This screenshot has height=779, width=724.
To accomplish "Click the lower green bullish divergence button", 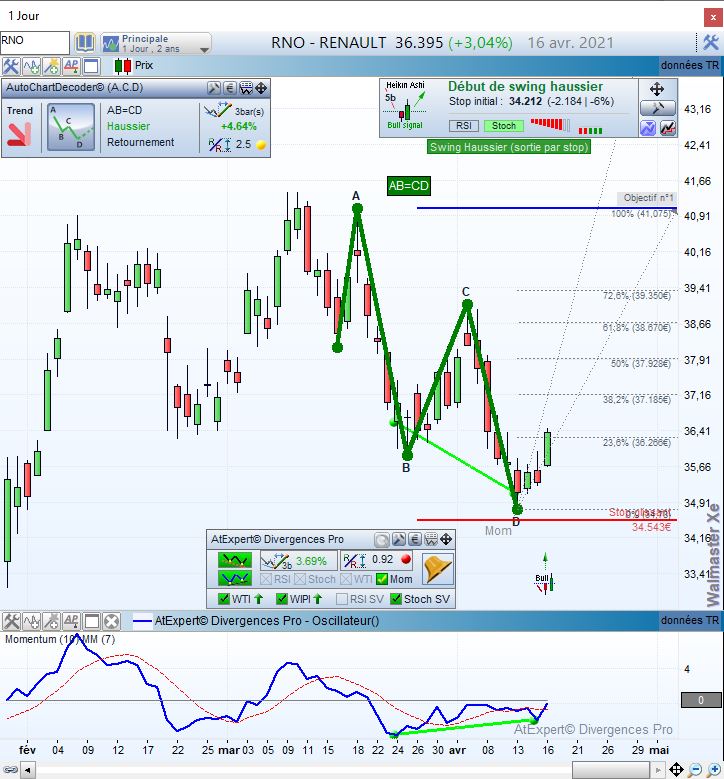I will tap(235, 578).
